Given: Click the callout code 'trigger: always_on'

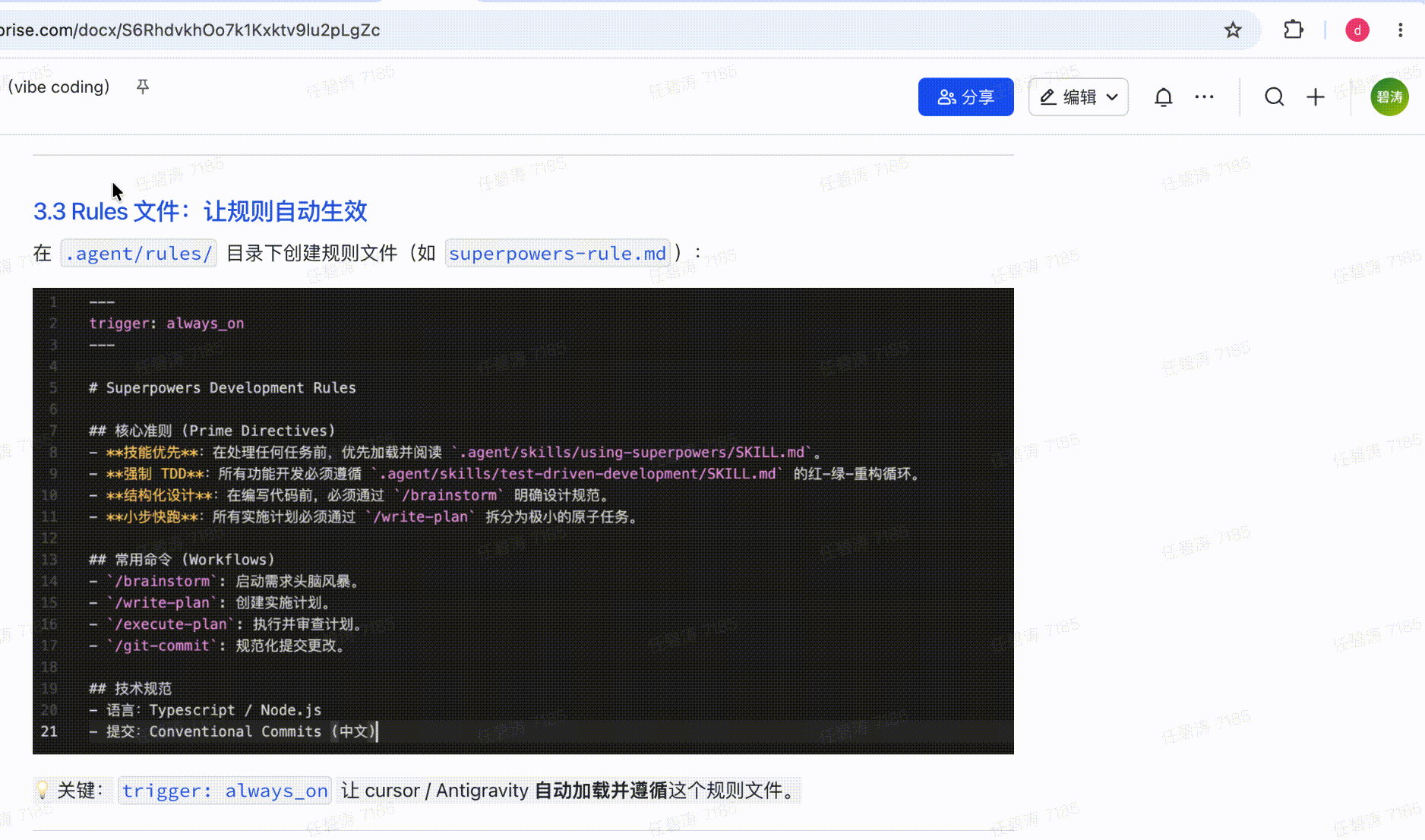Looking at the screenshot, I should (x=225, y=791).
